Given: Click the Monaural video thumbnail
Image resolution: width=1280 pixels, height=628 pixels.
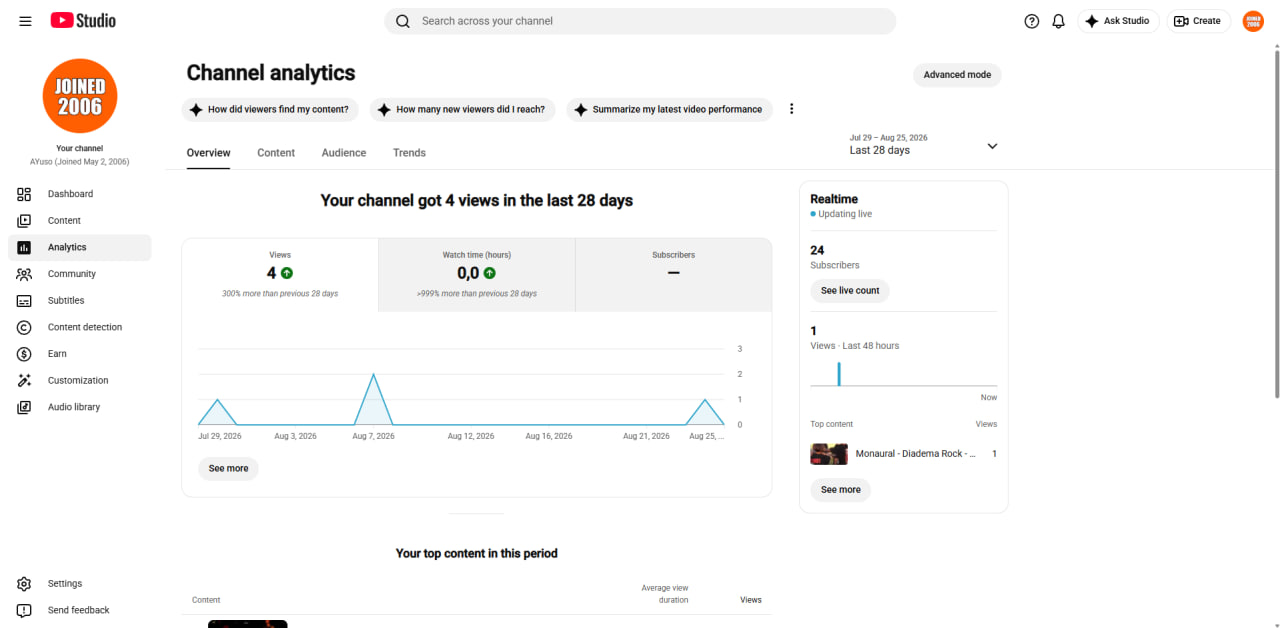Looking at the screenshot, I should point(829,454).
